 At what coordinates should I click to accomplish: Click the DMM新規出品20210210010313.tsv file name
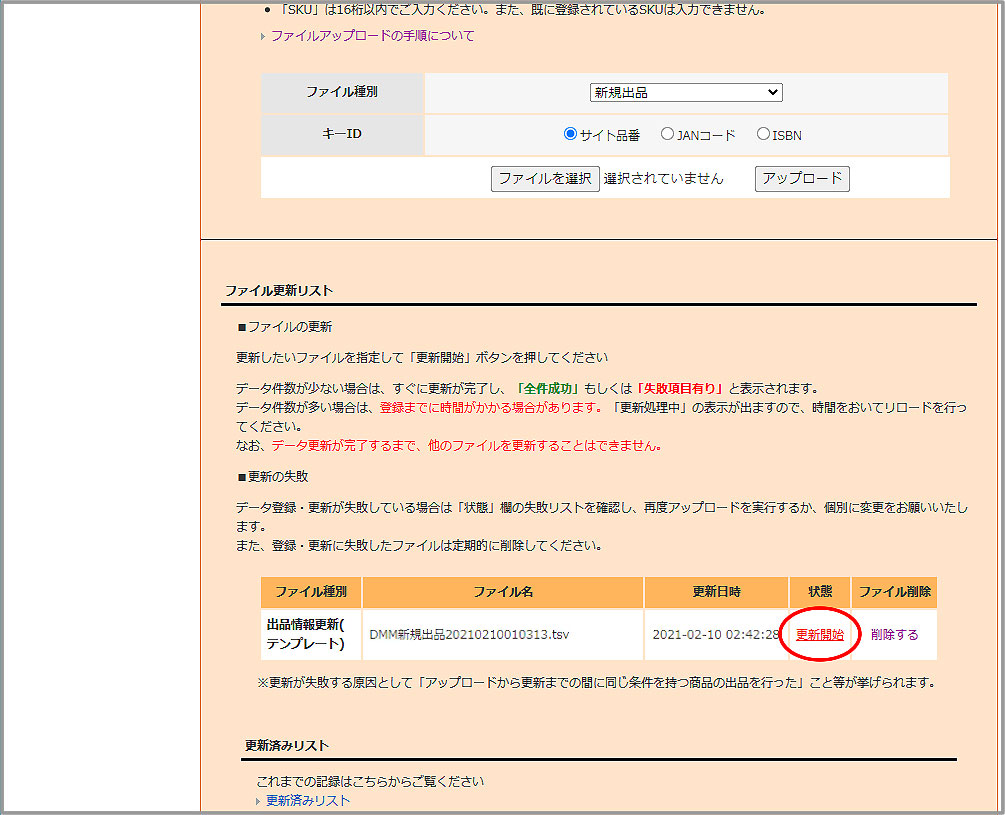469,635
